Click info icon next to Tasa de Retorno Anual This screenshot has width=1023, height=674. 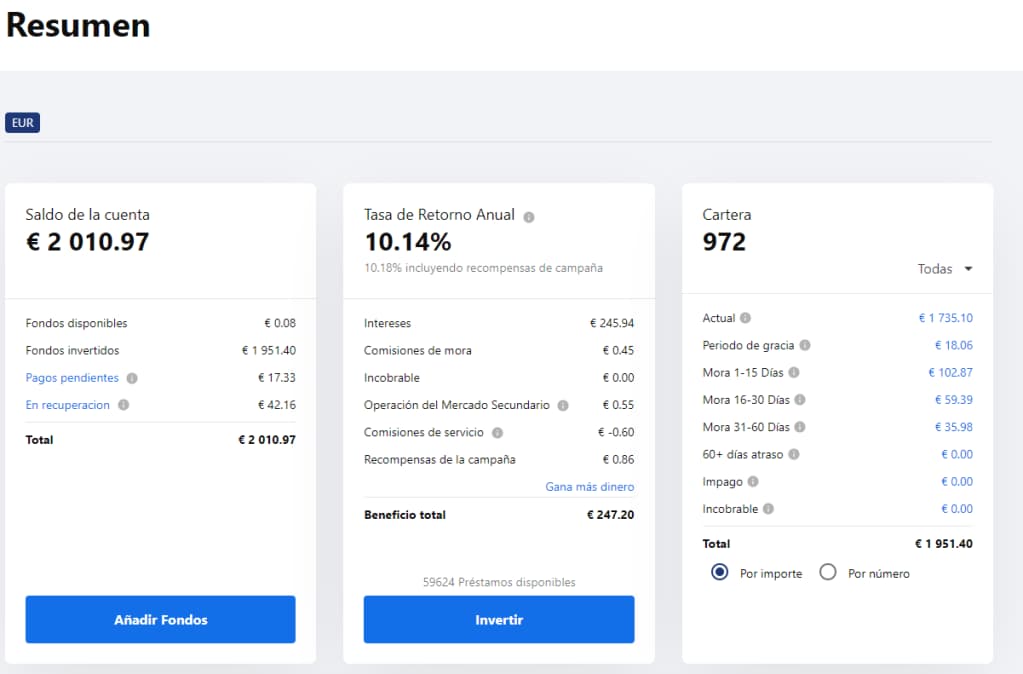(x=529, y=217)
